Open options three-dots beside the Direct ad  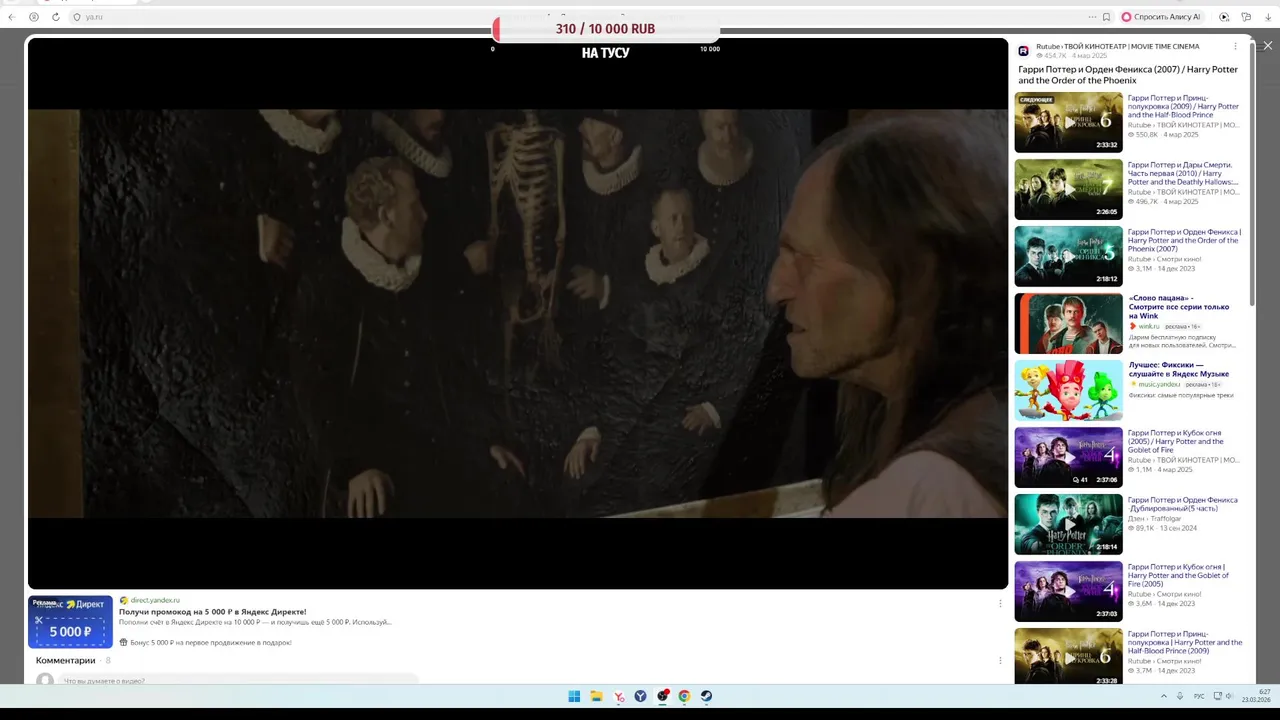tap(999, 603)
